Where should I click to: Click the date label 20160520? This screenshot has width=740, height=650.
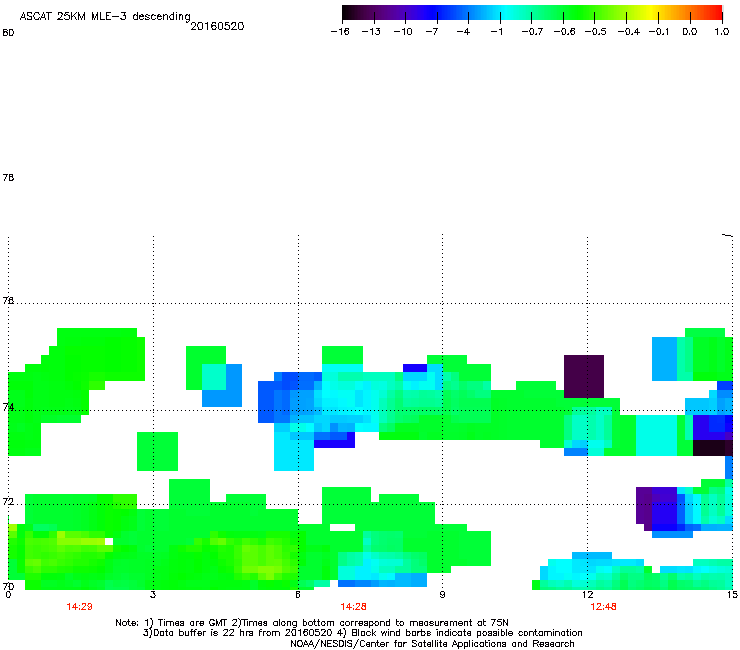coord(217,26)
